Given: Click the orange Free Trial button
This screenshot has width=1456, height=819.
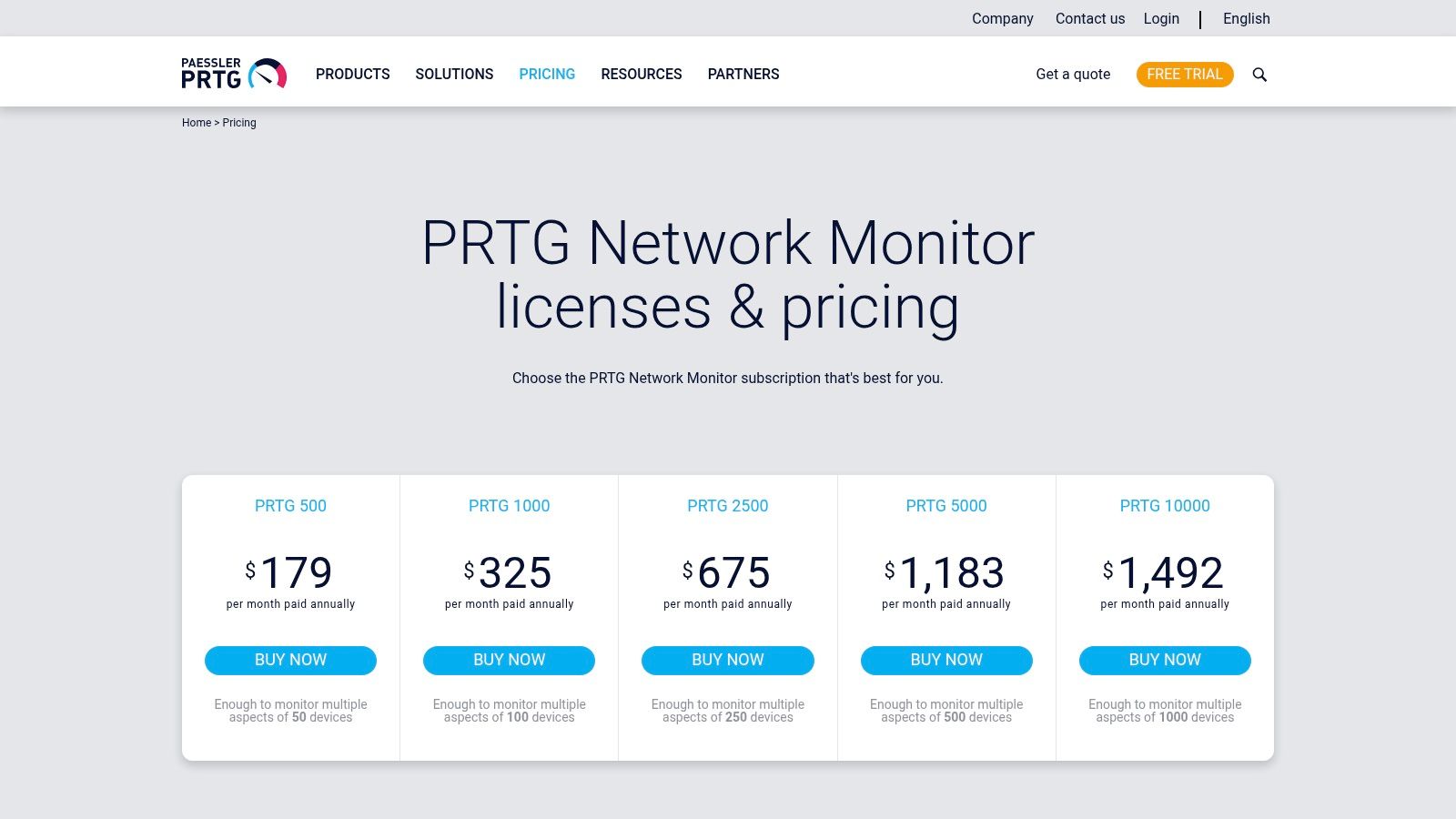Looking at the screenshot, I should coord(1184,75).
